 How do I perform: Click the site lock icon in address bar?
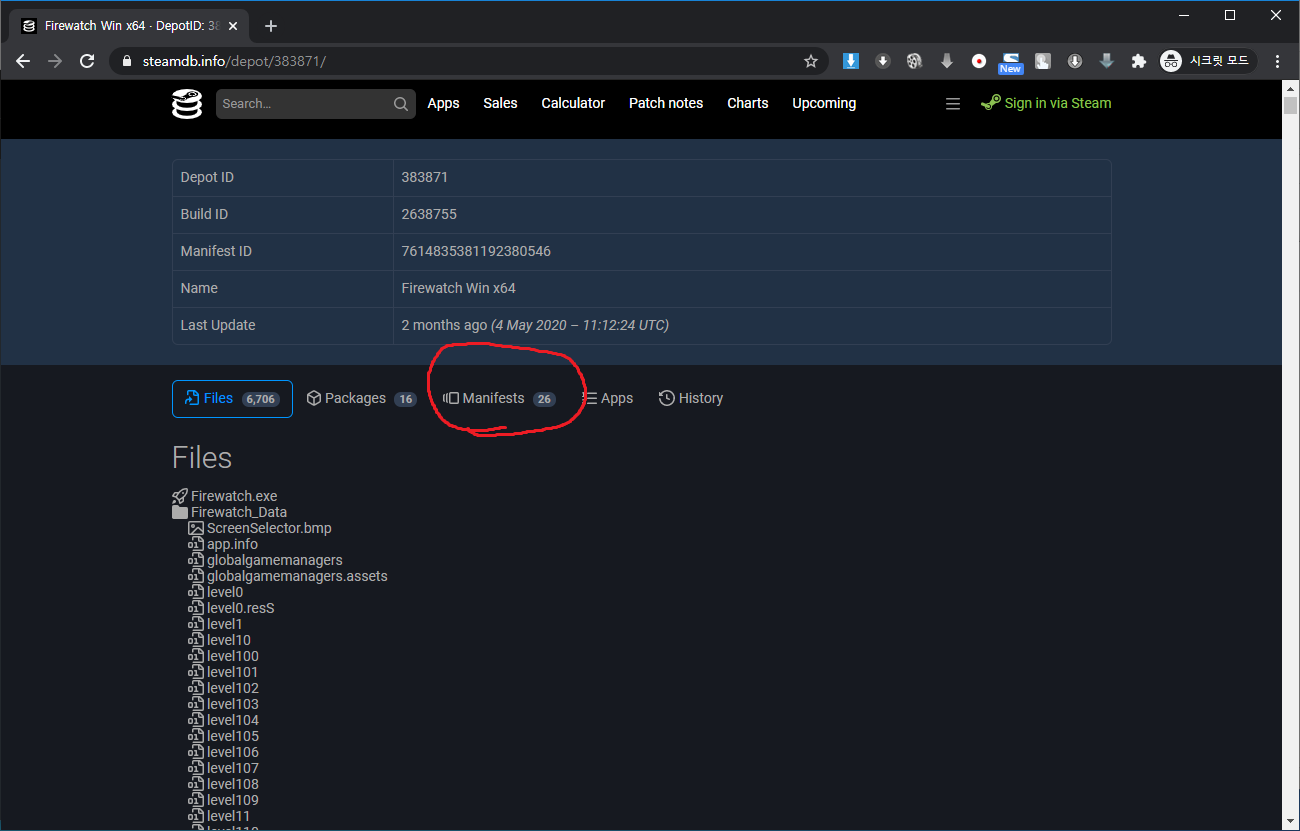coord(126,61)
